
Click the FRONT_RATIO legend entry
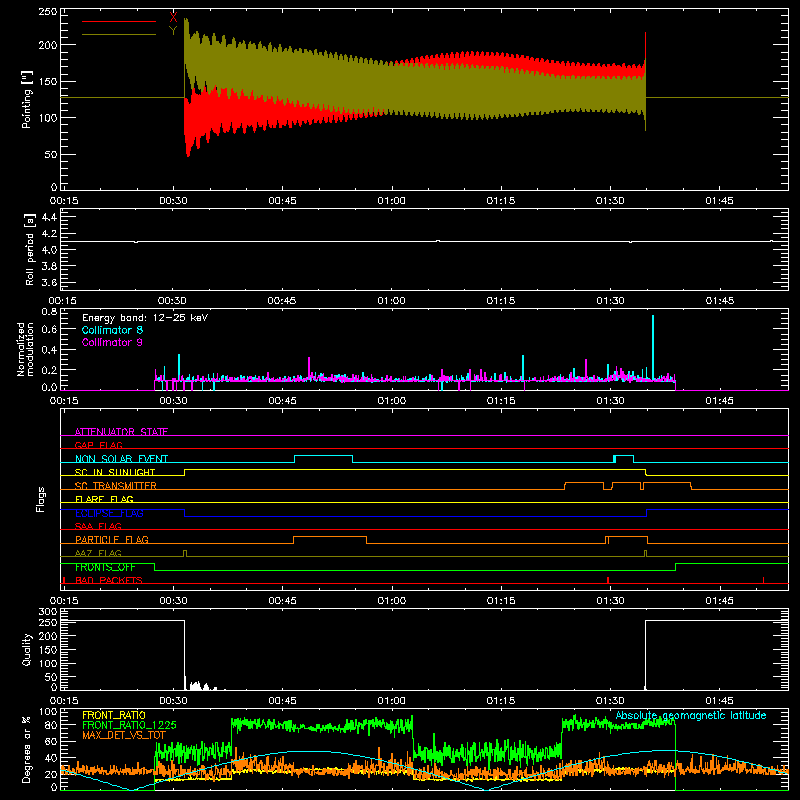[x=114, y=715]
